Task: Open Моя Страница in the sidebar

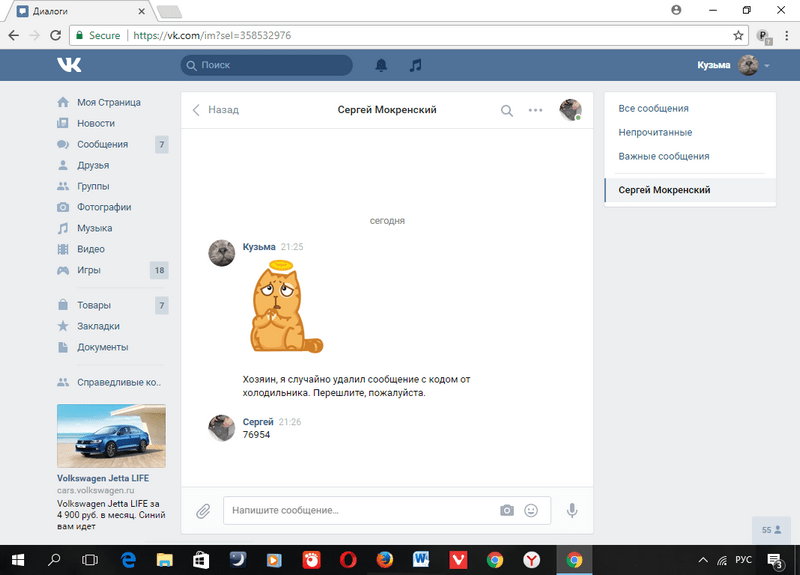Action: (108, 102)
